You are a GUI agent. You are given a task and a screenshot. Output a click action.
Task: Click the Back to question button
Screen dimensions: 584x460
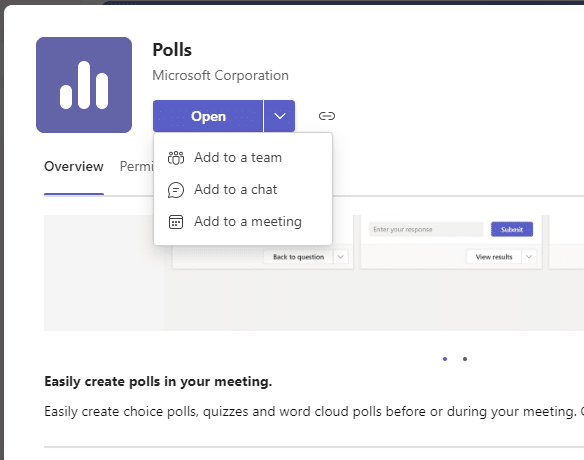coord(298,257)
